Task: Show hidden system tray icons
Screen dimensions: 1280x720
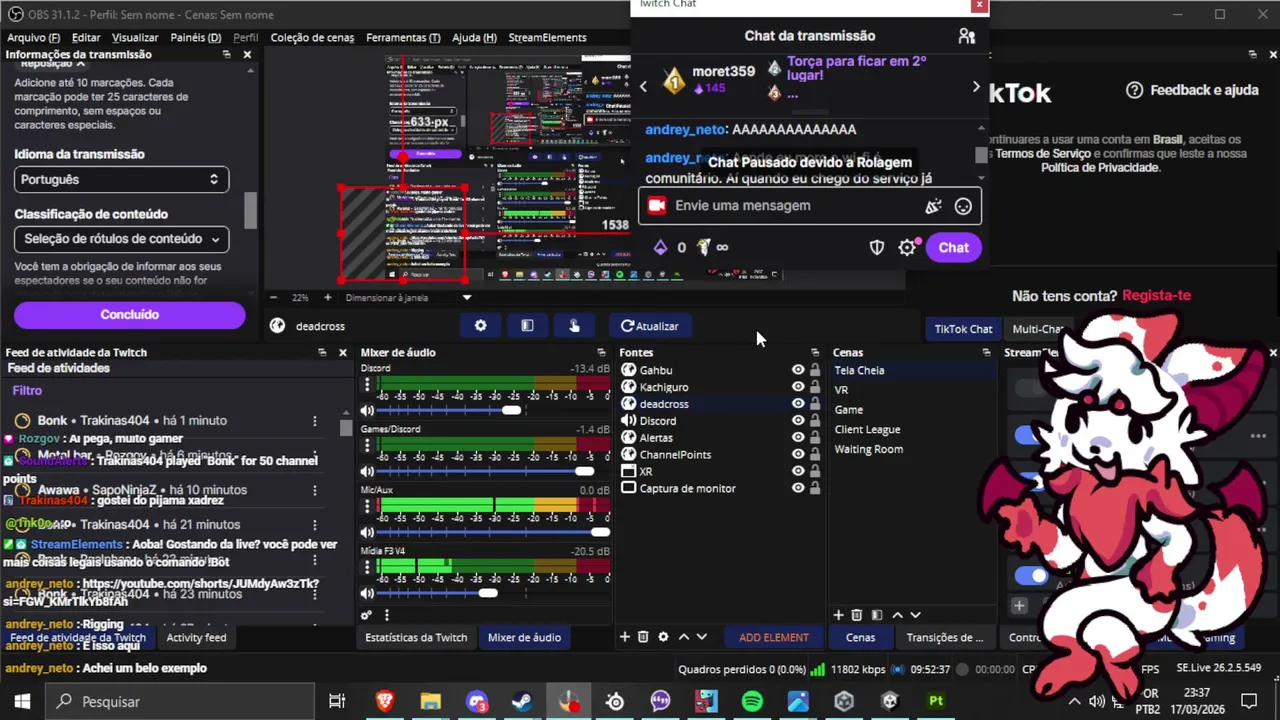Action: (1073, 702)
